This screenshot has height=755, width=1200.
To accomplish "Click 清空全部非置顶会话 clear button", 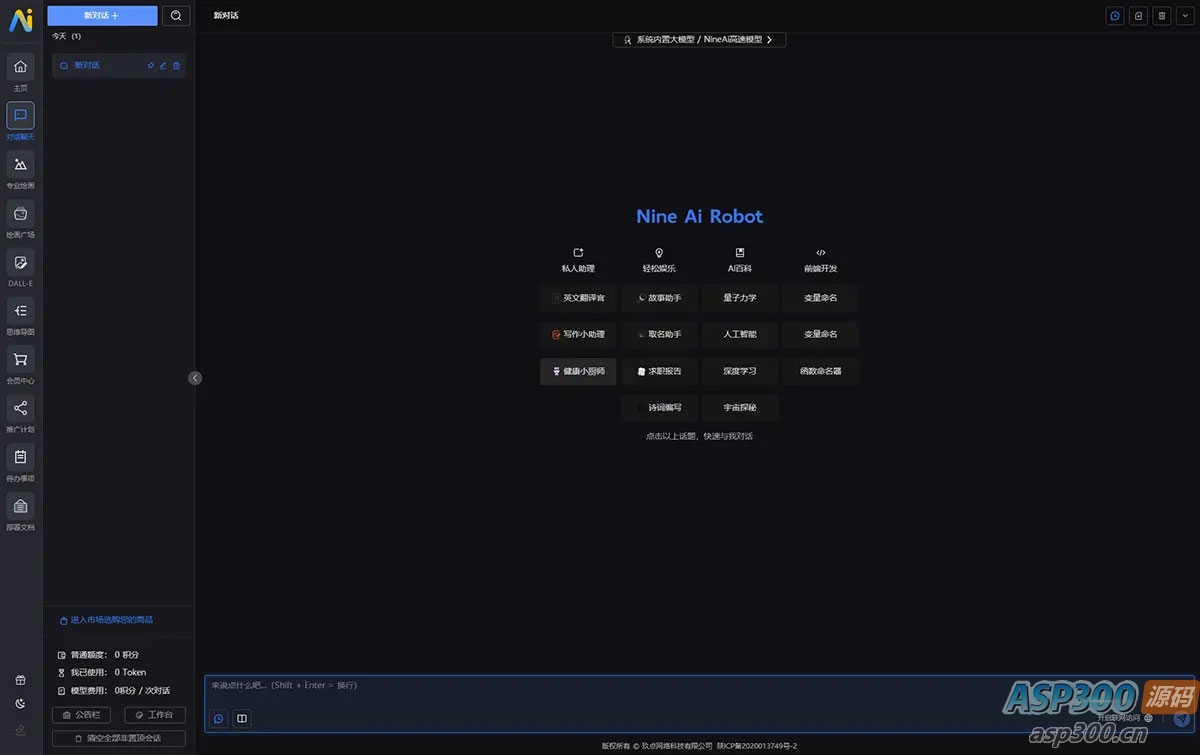I will [x=119, y=738].
